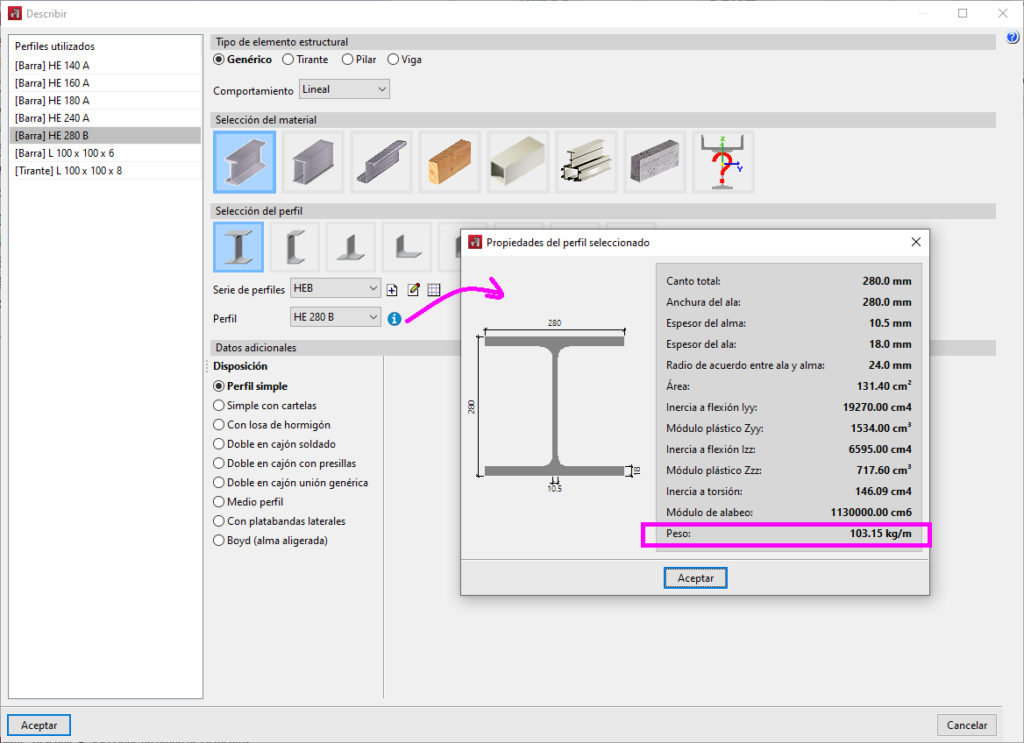1024x743 pixels.
Task: Select the concrete block material icon
Action: click(x=655, y=162)
